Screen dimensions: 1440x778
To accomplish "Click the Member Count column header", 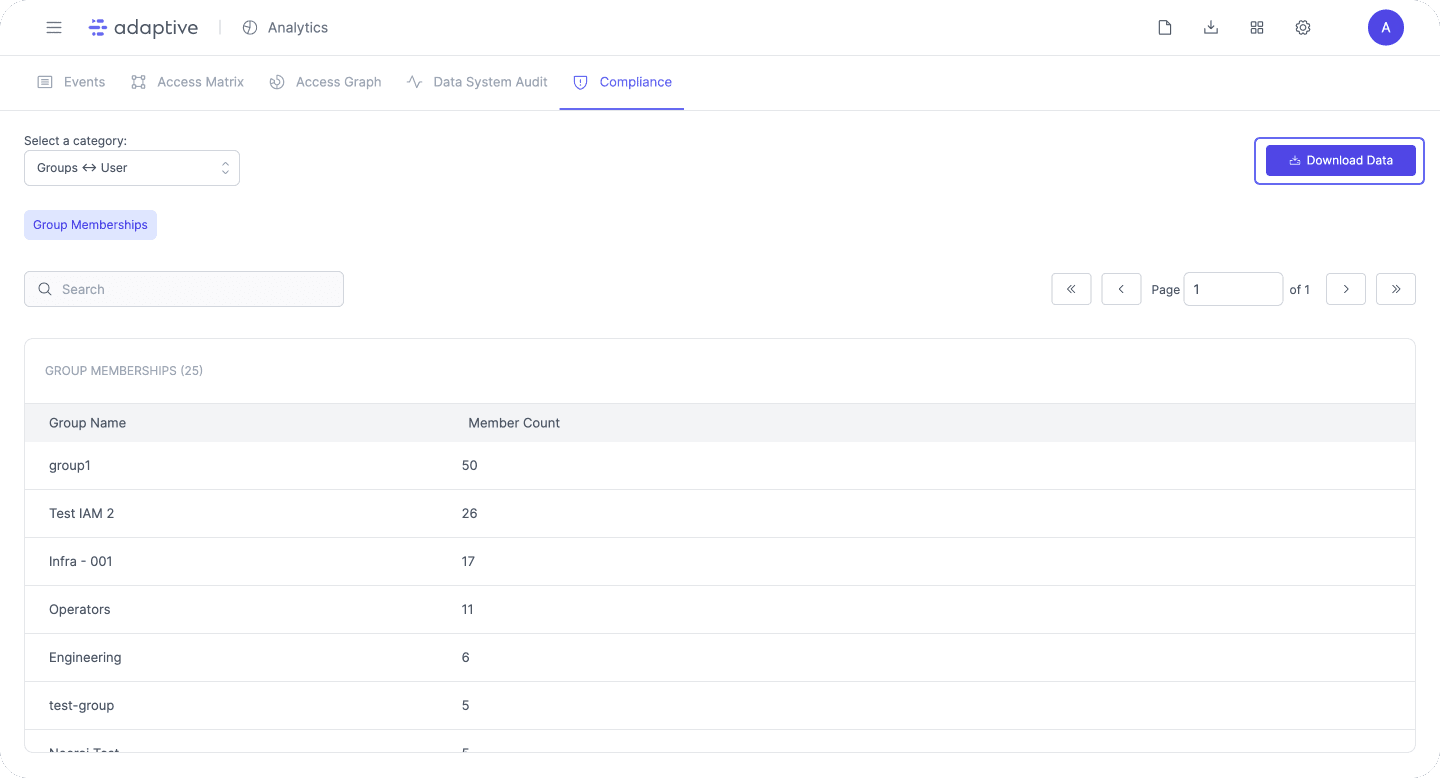I will pos(514,423).
